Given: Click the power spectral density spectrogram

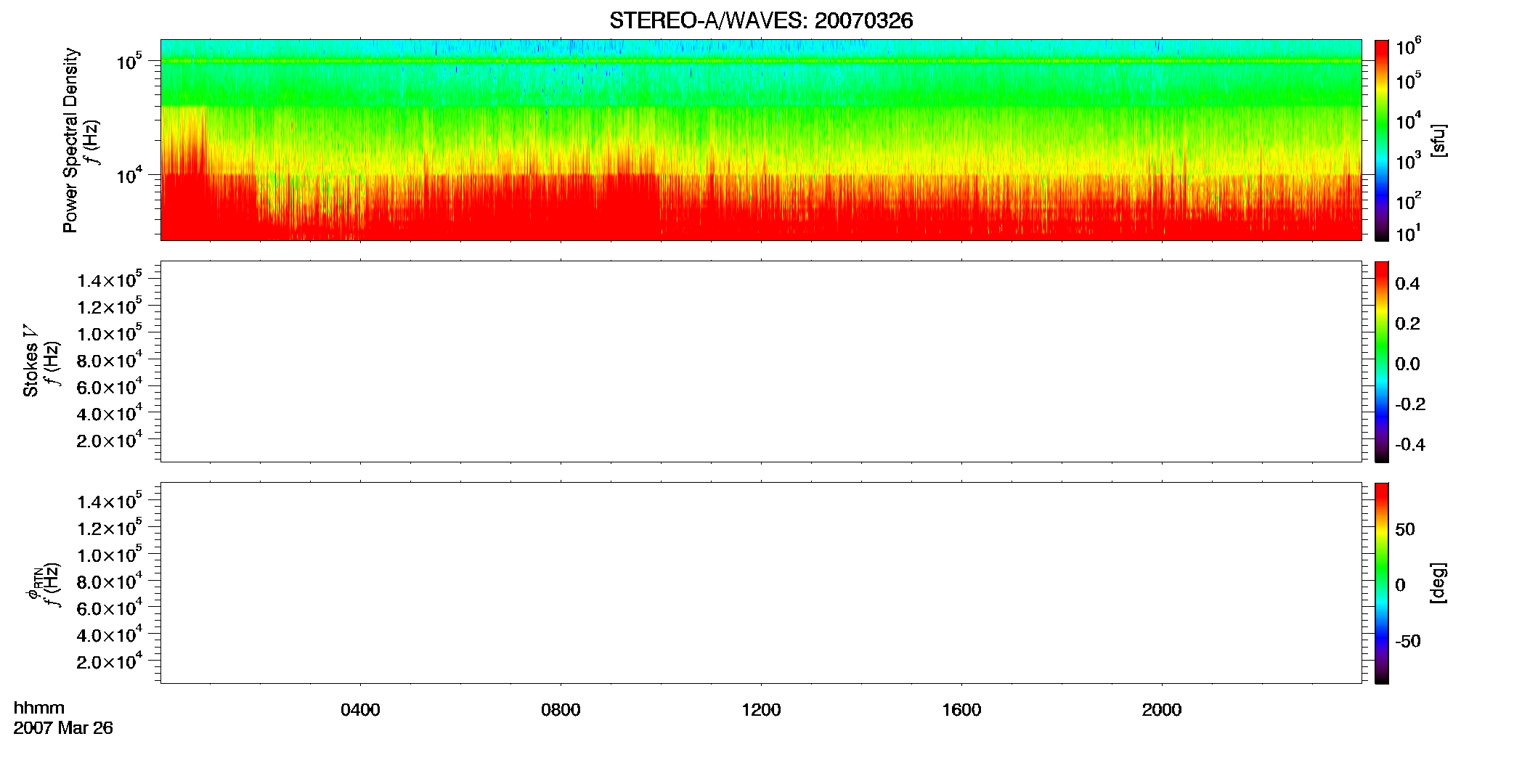Looking at the screenshot, I should point(761,140).
